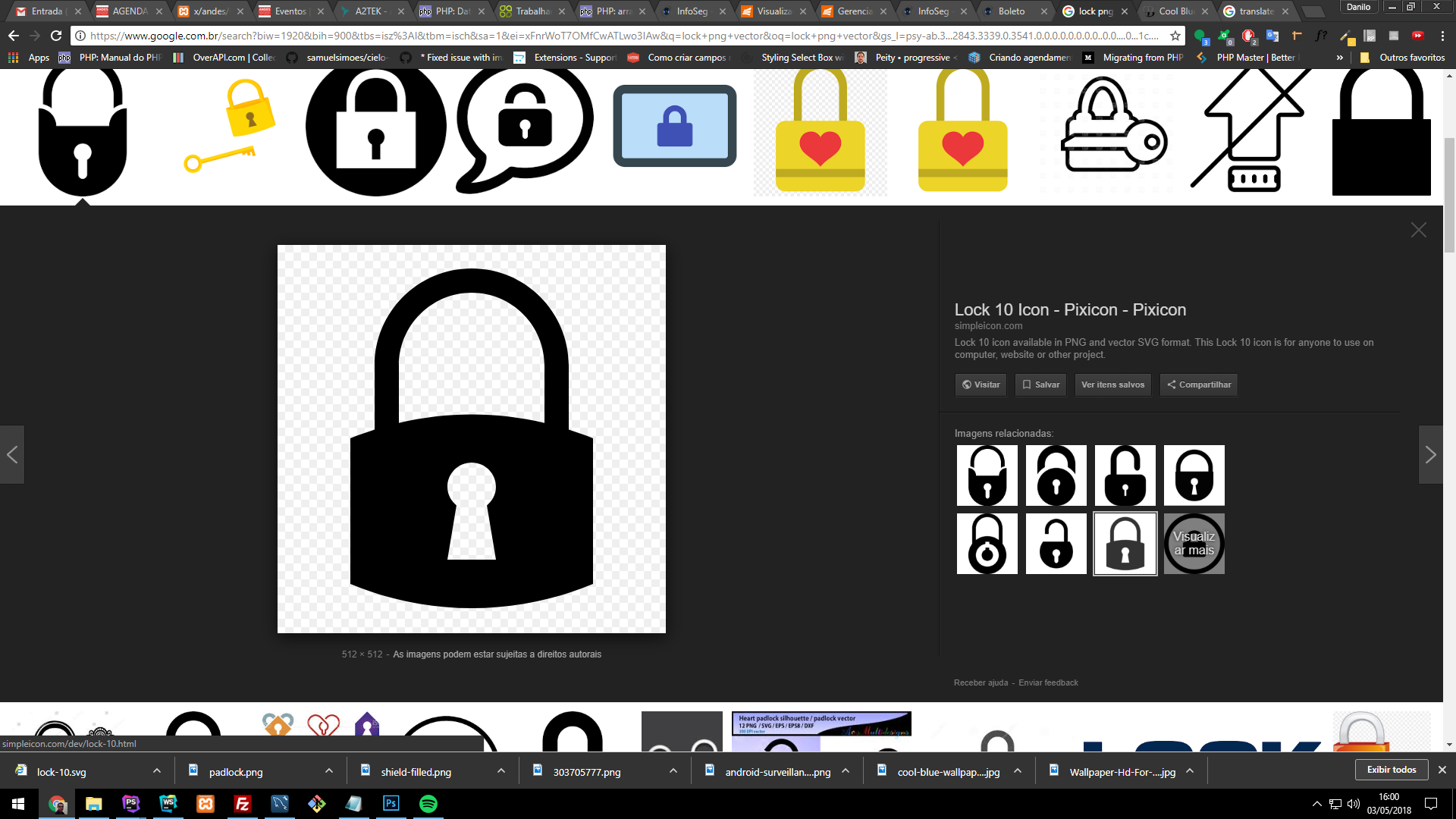The height and width of the screenshot is (819, 1456).
Task: Click Visualizar mais related images thumbnail
Action: click(x=1194, y=544)
